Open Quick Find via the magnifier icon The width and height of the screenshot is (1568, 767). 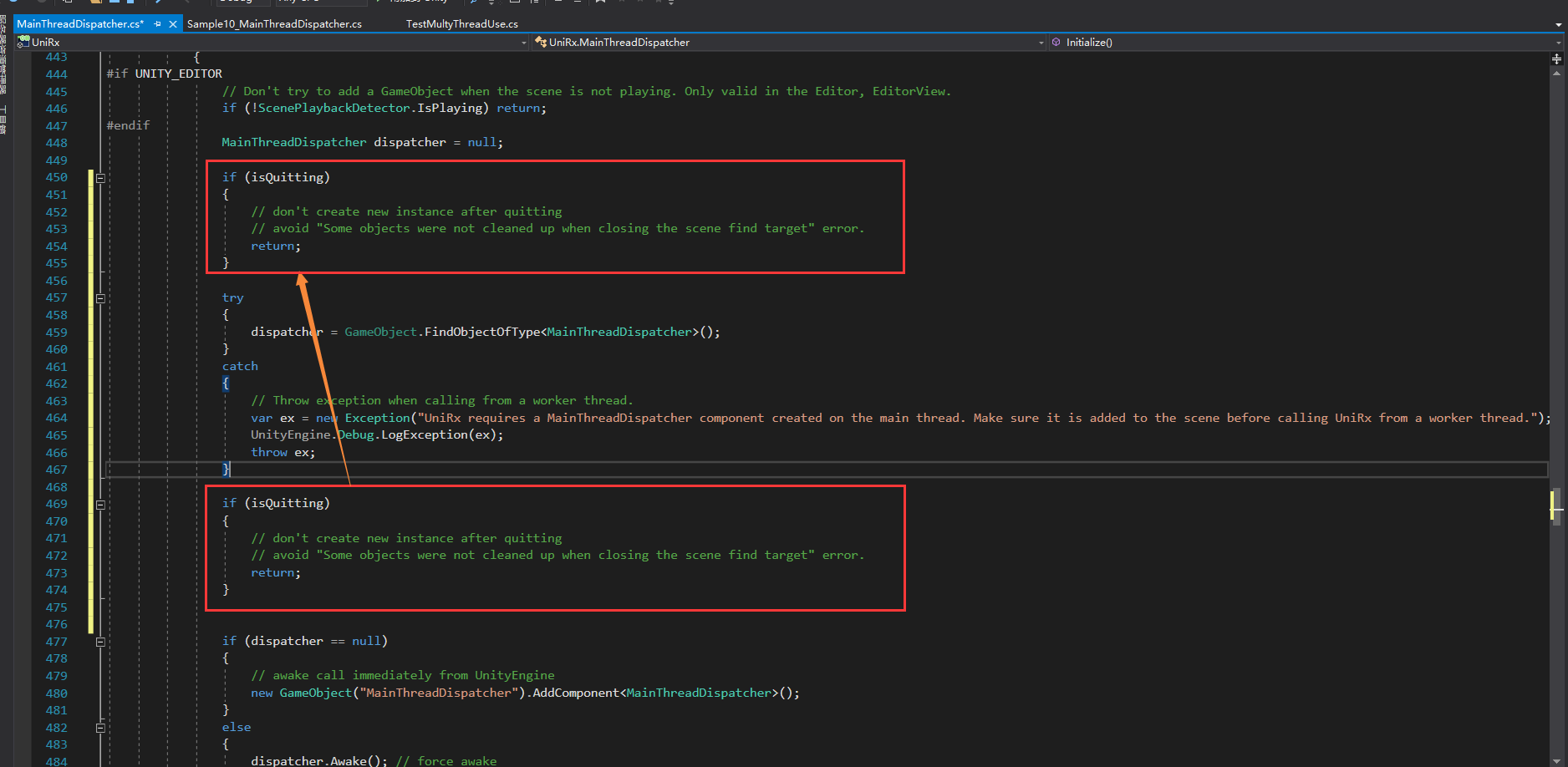(x=472, y=3)
